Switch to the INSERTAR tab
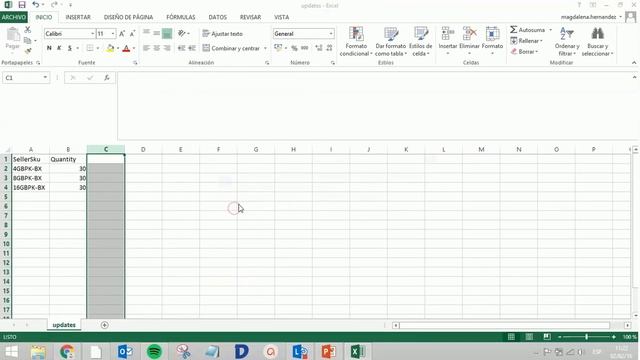Screen dimensions: 640x360 pyautogui.click(x=78, y=17)
